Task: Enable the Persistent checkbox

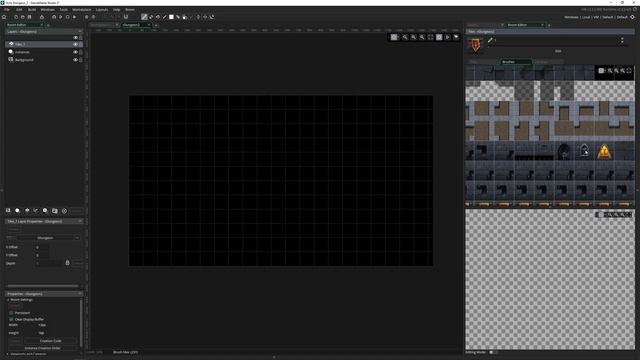Action: click(x=11, y=313)
